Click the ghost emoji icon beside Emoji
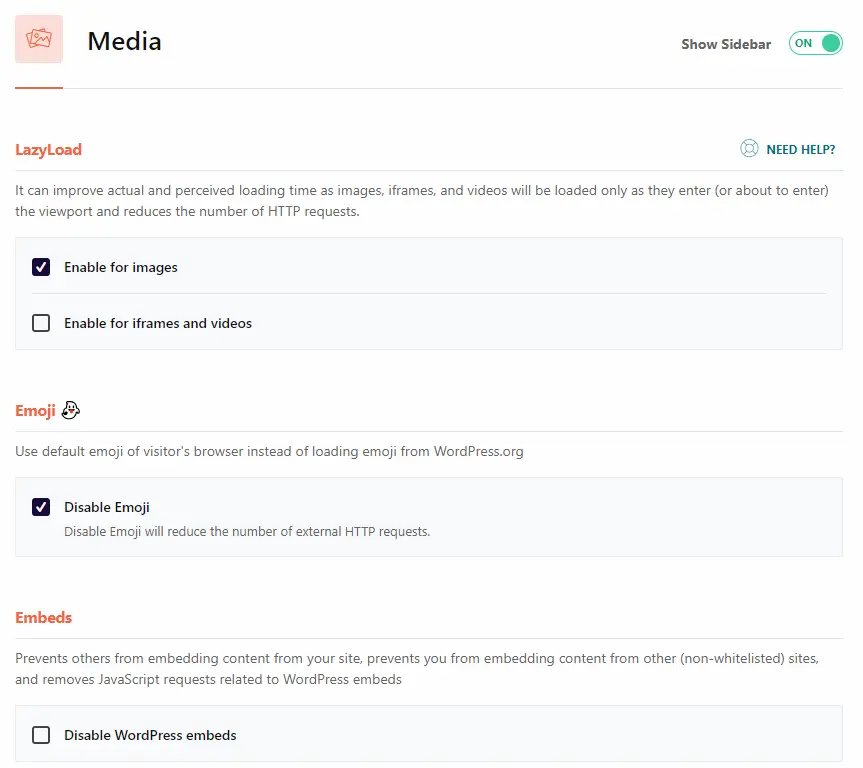Screen dimensions: 863x768 click(70, 410)
